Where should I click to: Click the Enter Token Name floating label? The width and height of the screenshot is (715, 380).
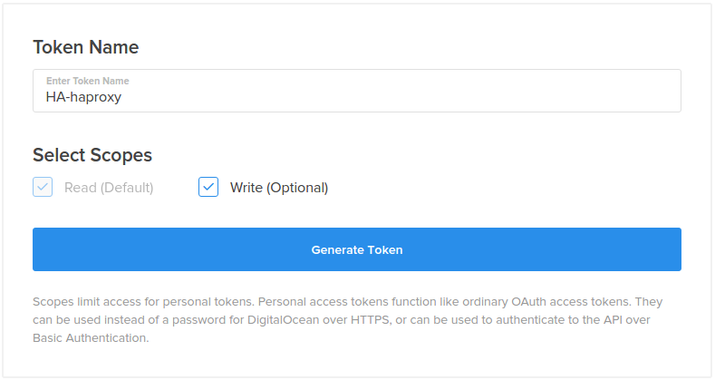88,81
